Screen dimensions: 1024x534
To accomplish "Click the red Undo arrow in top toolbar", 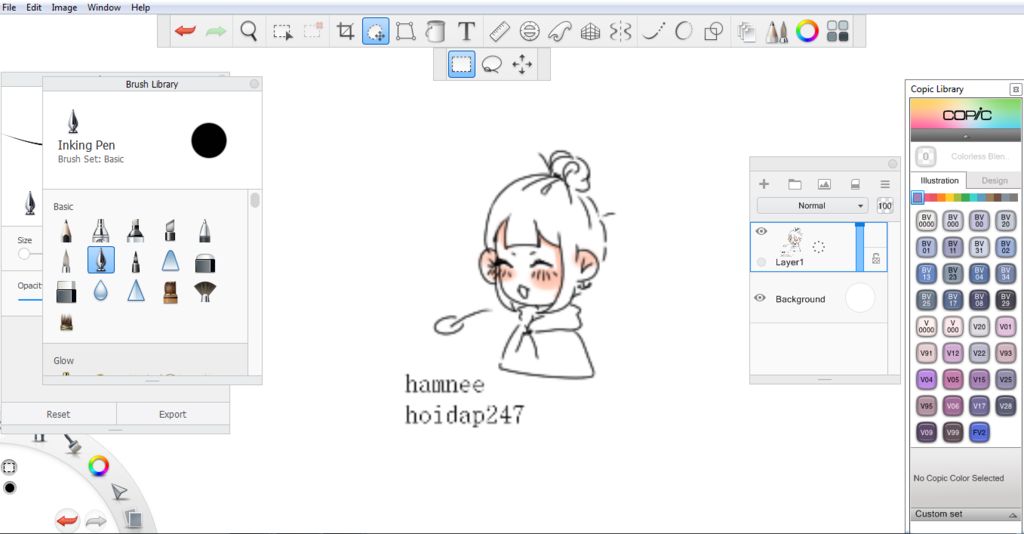I will pos(185,31).
